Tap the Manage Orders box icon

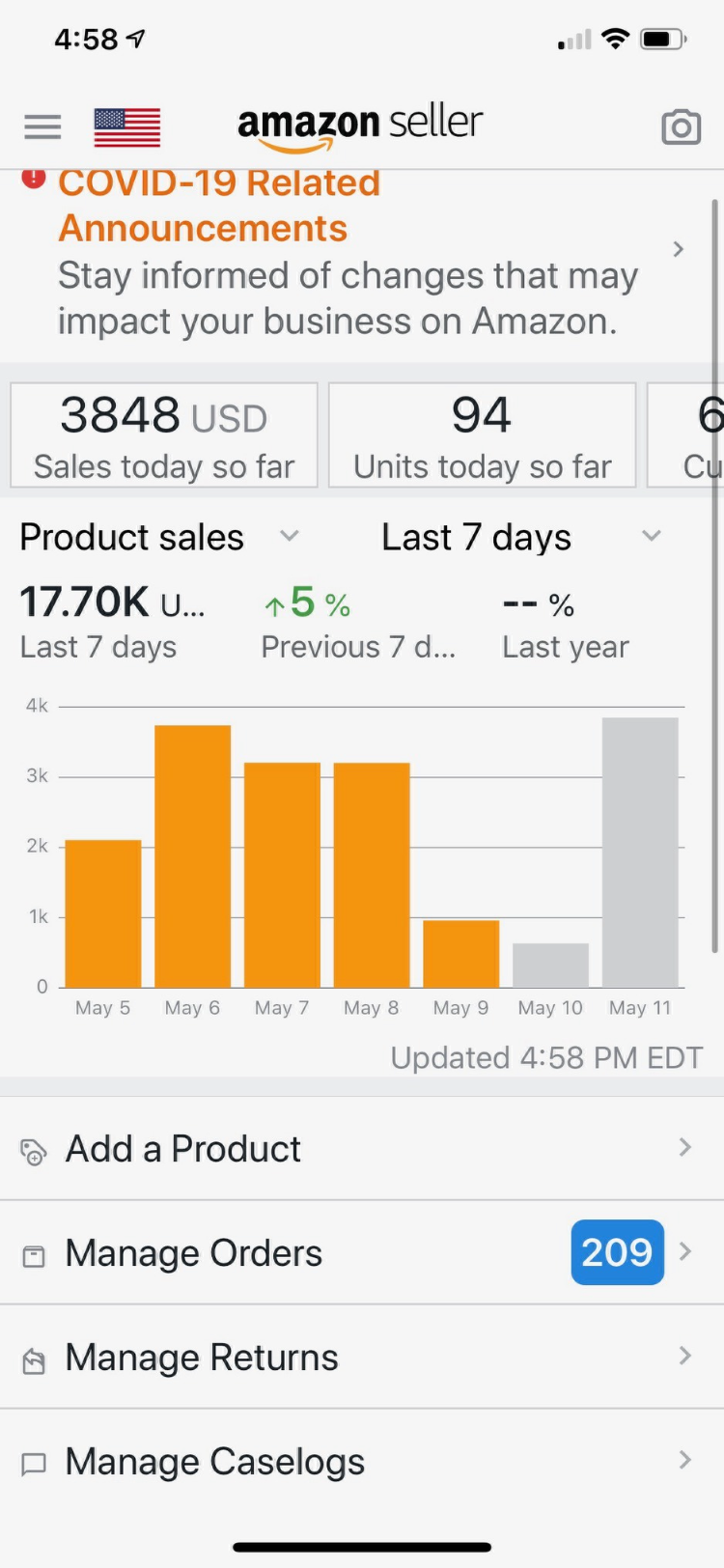click(x=34, y=1256)
